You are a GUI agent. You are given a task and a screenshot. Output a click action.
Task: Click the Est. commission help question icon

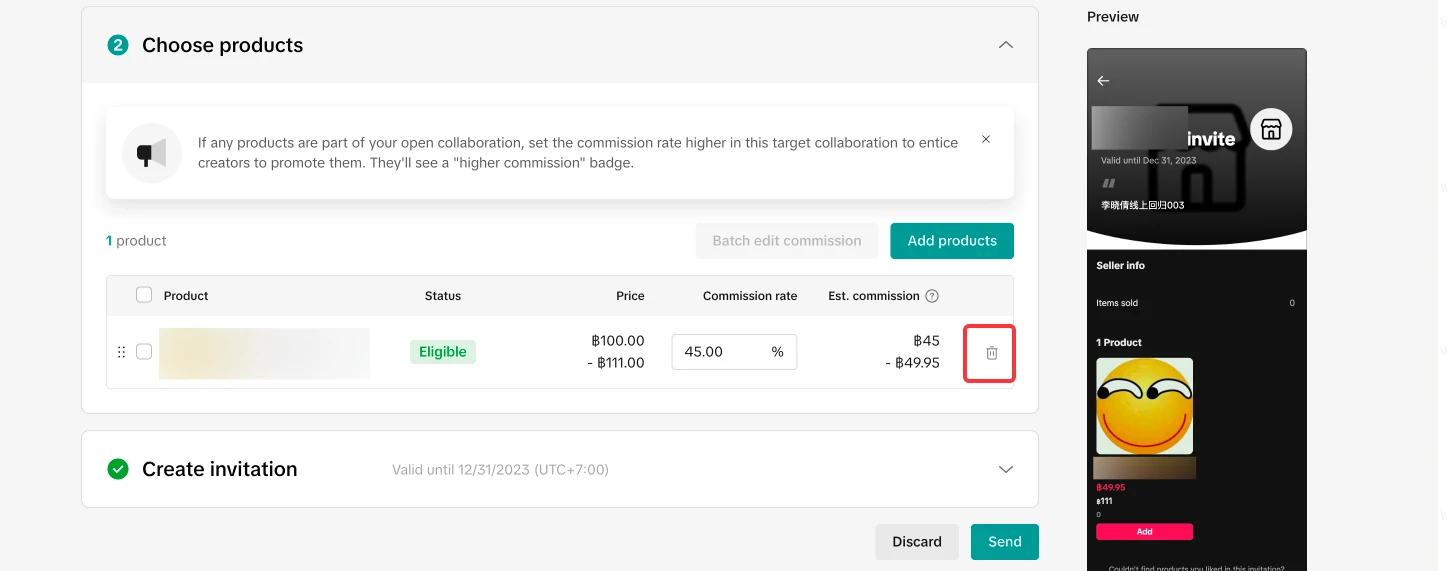click(932, 296)
